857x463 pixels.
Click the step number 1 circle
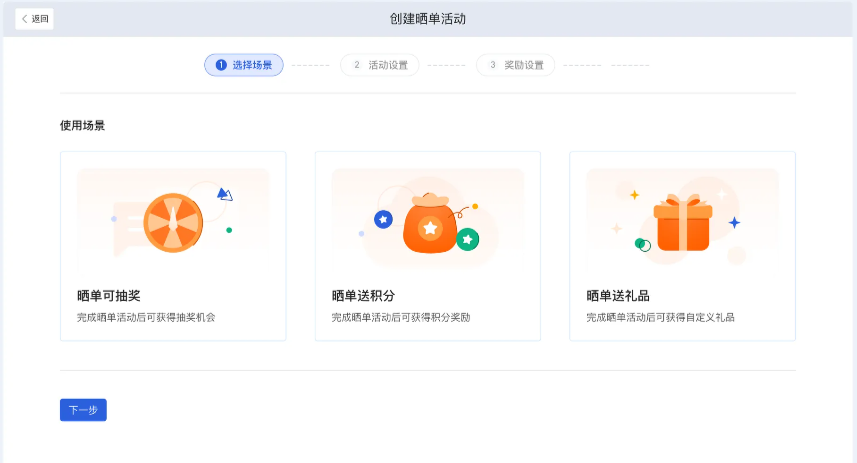pos(221,65)
